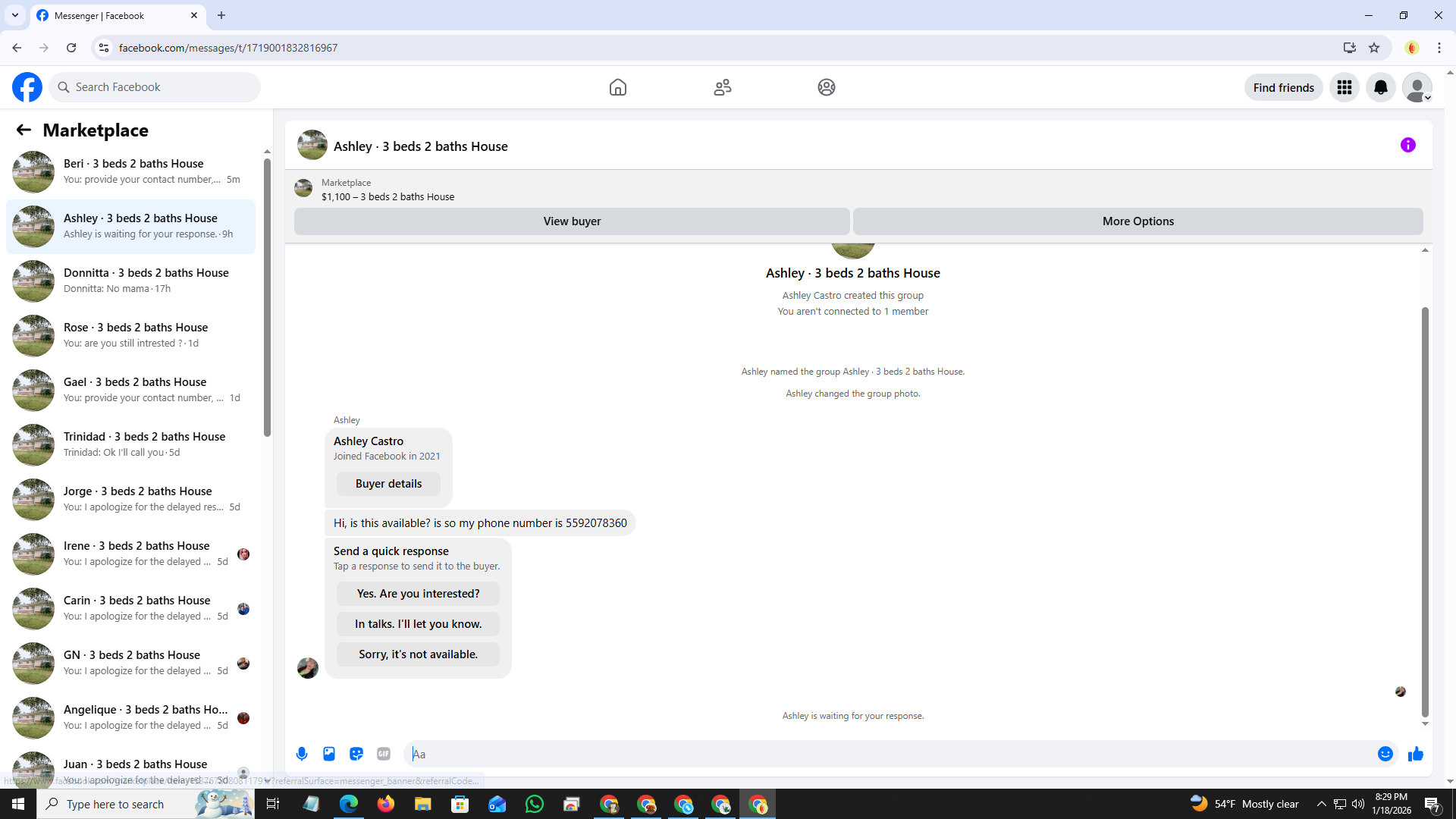Go back from Marketplace chats list
The width and height of the screenshot is (1456, 819).
(x=24, y=130)
